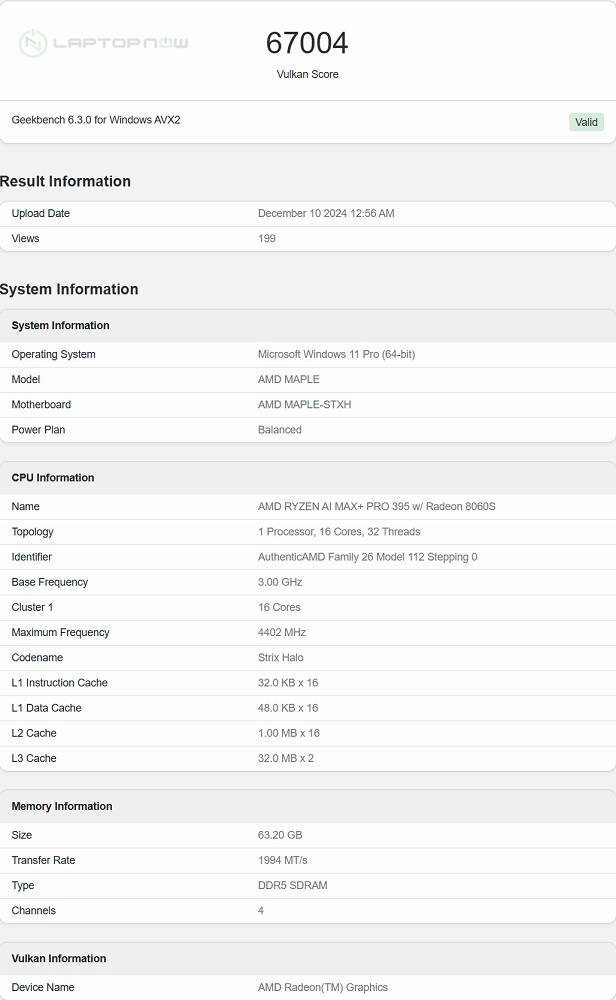Select the Geekbench 6.3.0 for Windows AVX2 text

click(x=96, y=120)
